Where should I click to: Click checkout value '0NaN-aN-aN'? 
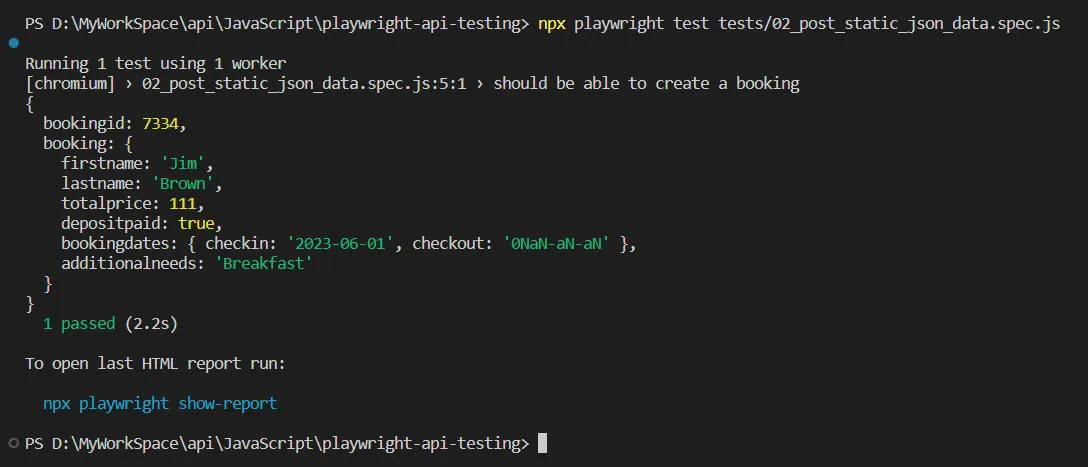[x=557, y=244]
